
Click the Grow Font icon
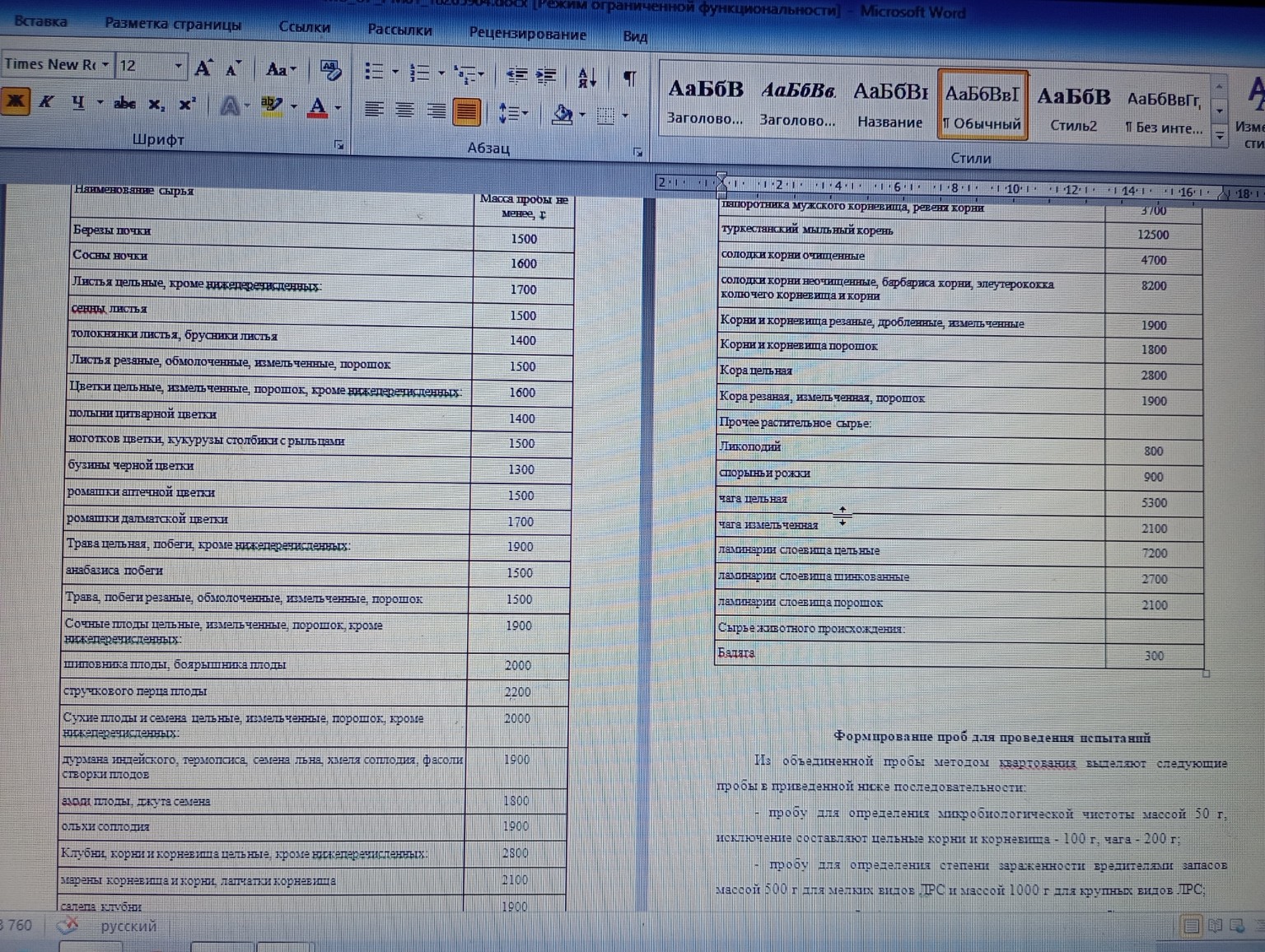[203, 68]
